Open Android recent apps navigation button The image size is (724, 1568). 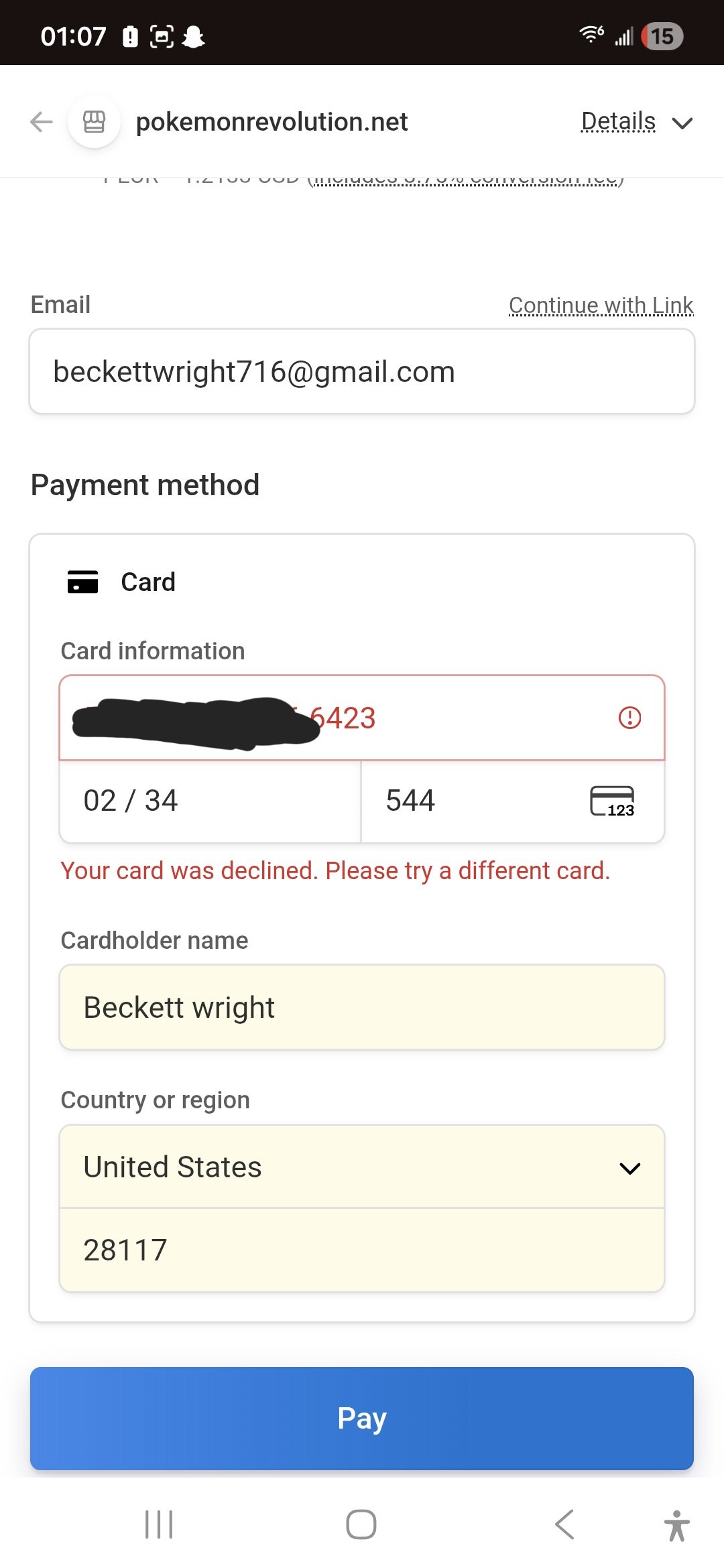pos(159,1524)
